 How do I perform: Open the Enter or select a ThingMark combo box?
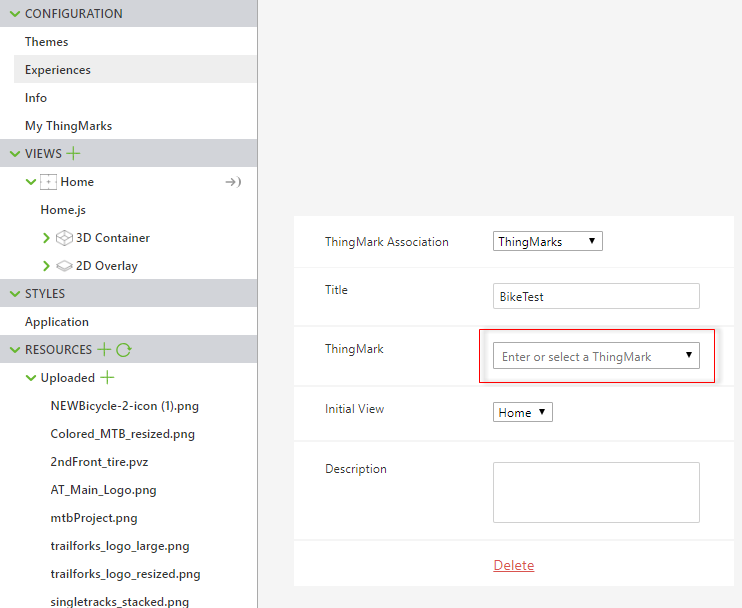coord(596,356)
